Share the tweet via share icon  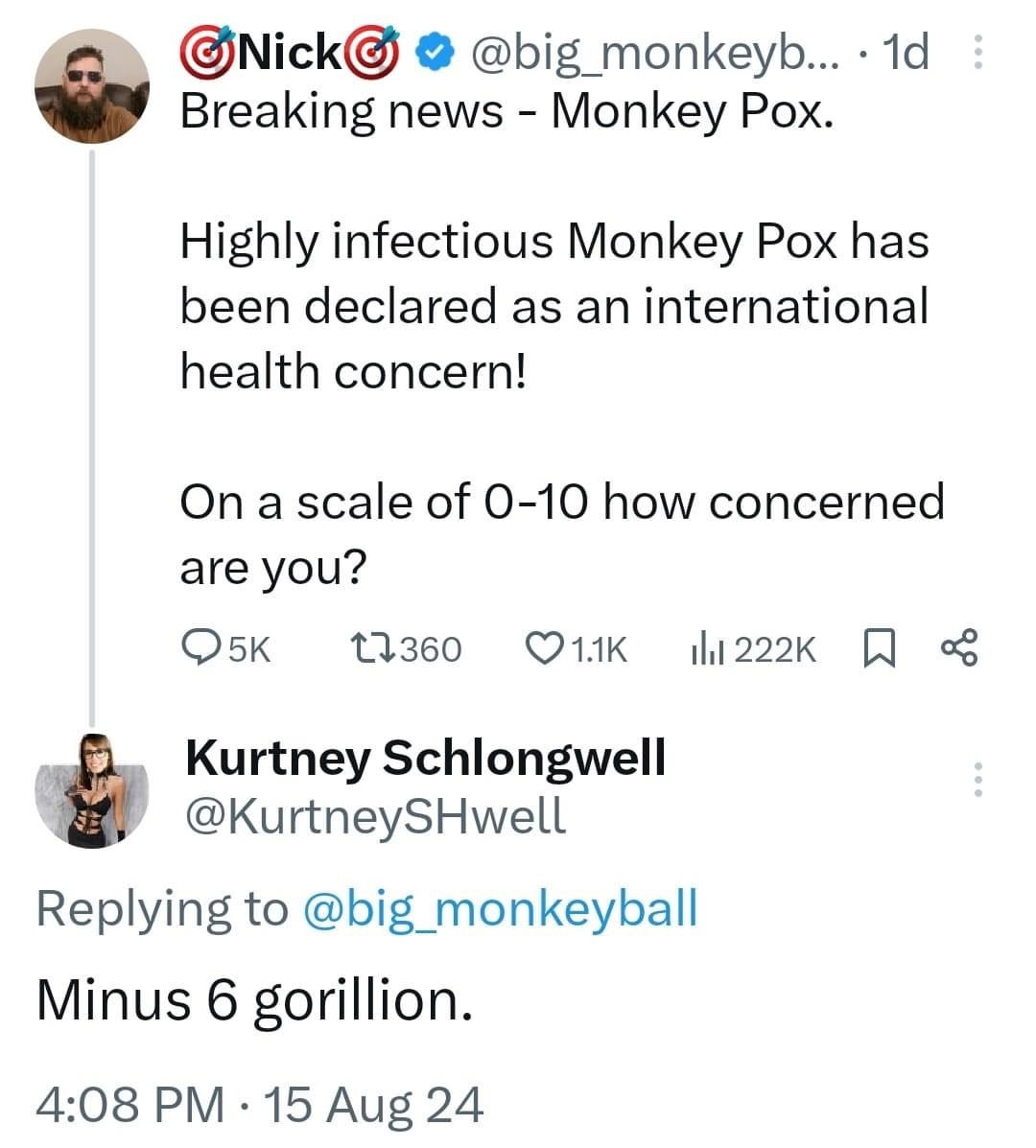tap(959, 648)
